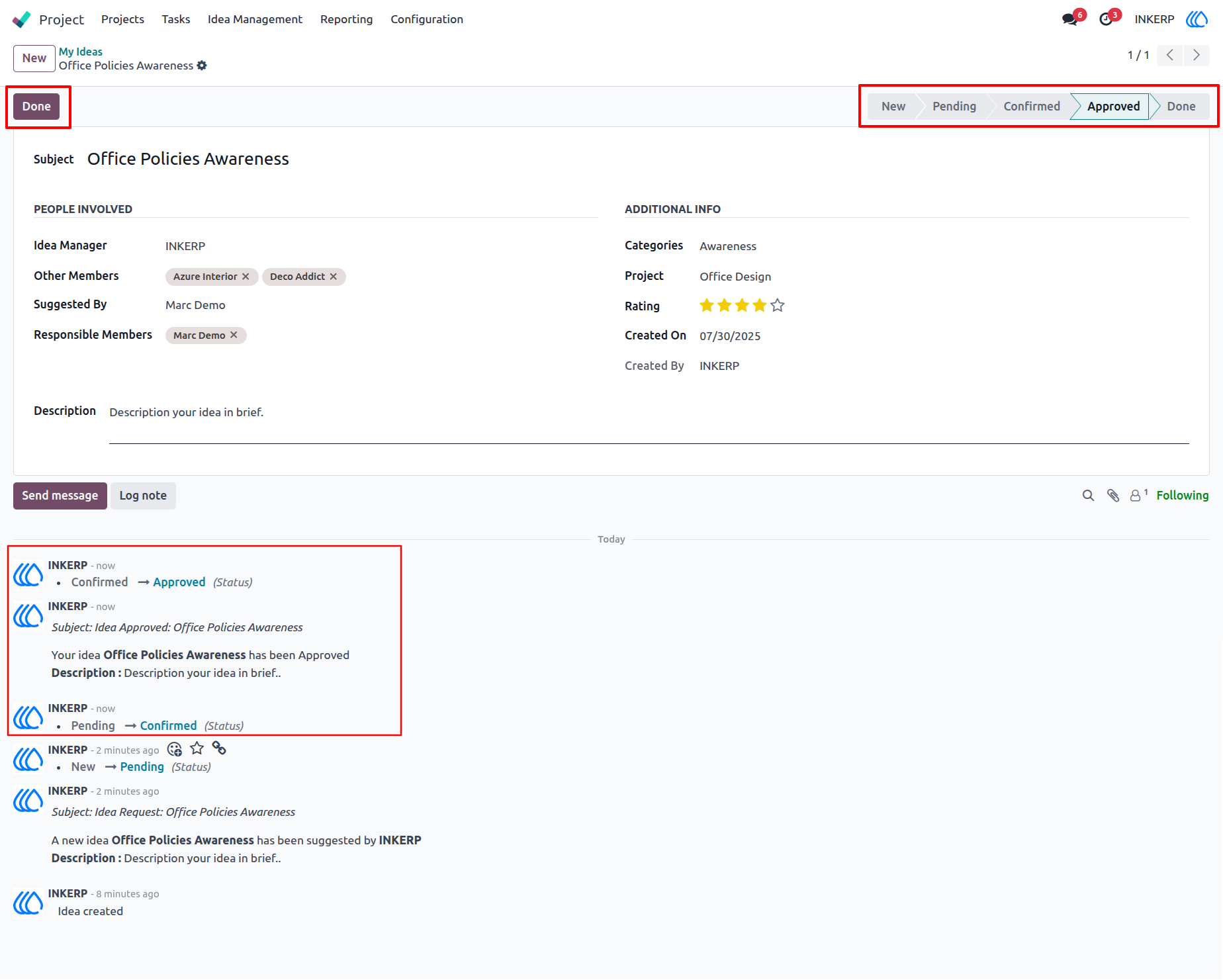
Task: Add a reaction to the Pending message
Action: (175, 749)
